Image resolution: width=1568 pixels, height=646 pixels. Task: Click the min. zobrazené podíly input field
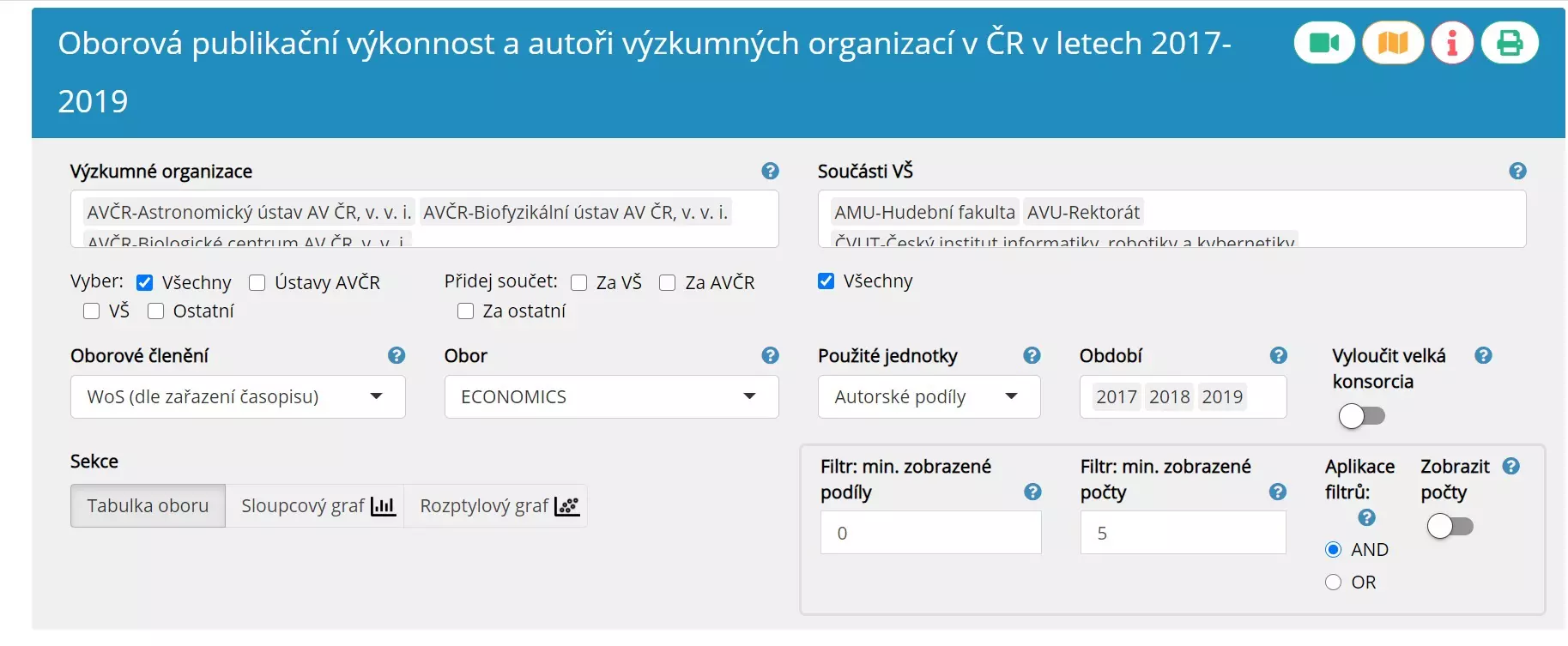pyautogui.click(x=930, y=533)
